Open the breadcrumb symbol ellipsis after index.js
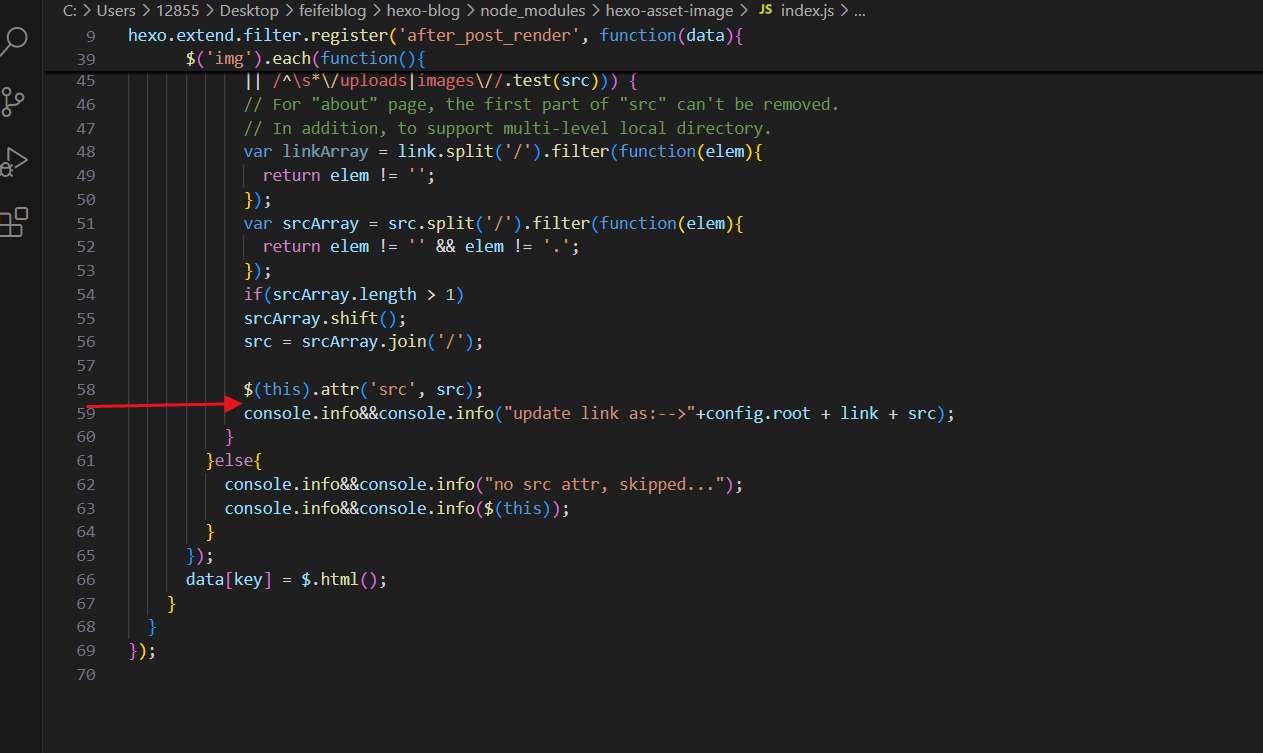This screenshot has height=753, width=1263. pos(859,11)
